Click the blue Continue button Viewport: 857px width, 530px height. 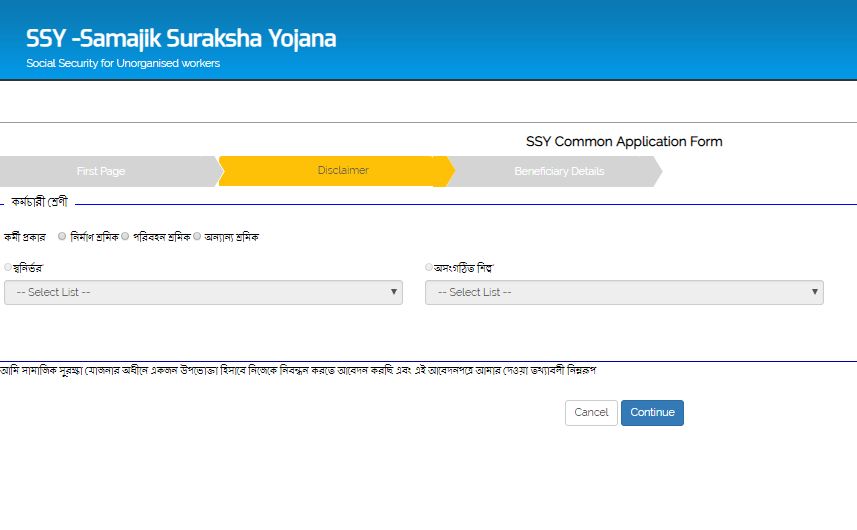click(x=652, y=413)
